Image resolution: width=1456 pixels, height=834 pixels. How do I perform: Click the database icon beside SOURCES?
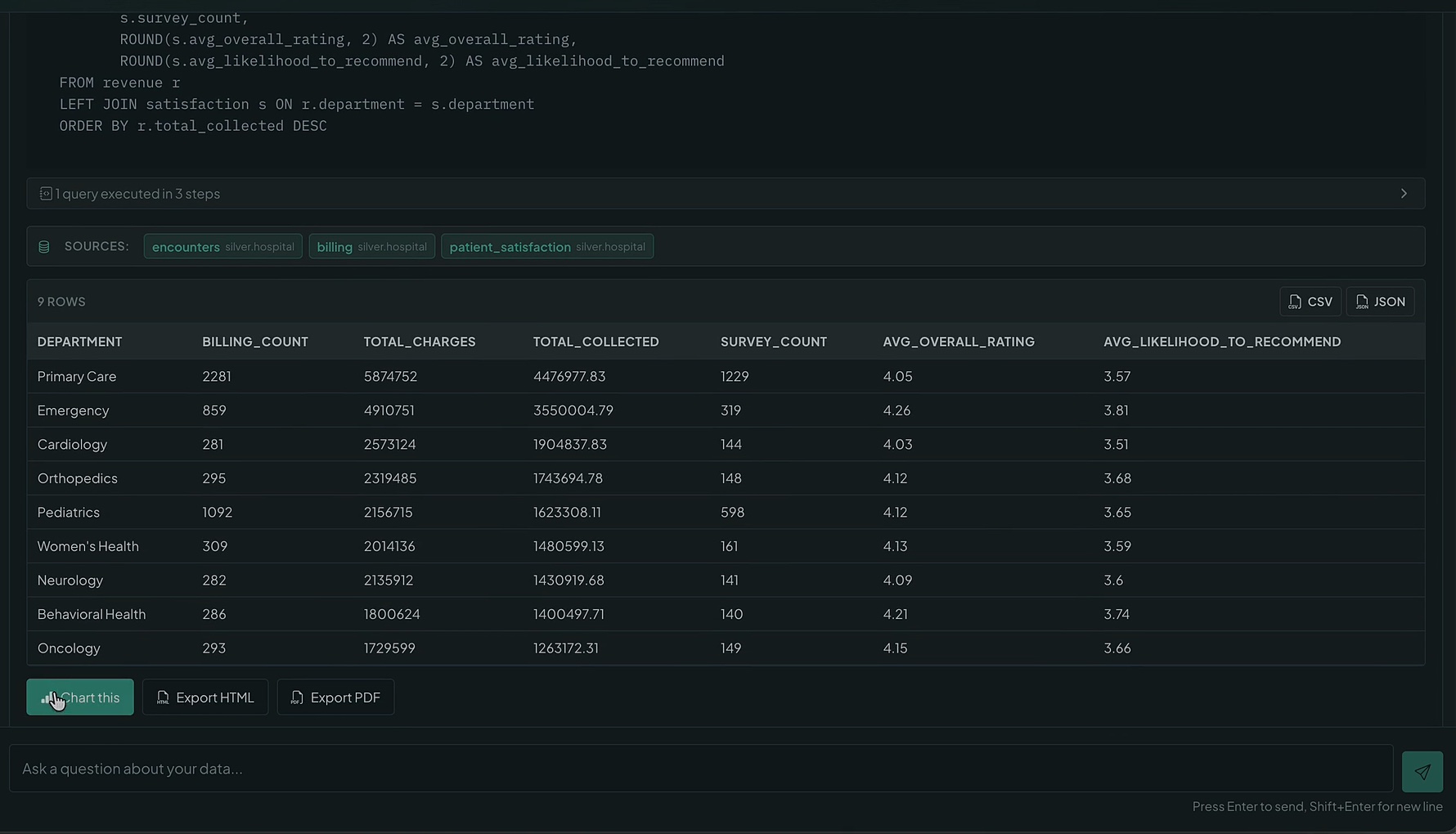tap(44, 247)
